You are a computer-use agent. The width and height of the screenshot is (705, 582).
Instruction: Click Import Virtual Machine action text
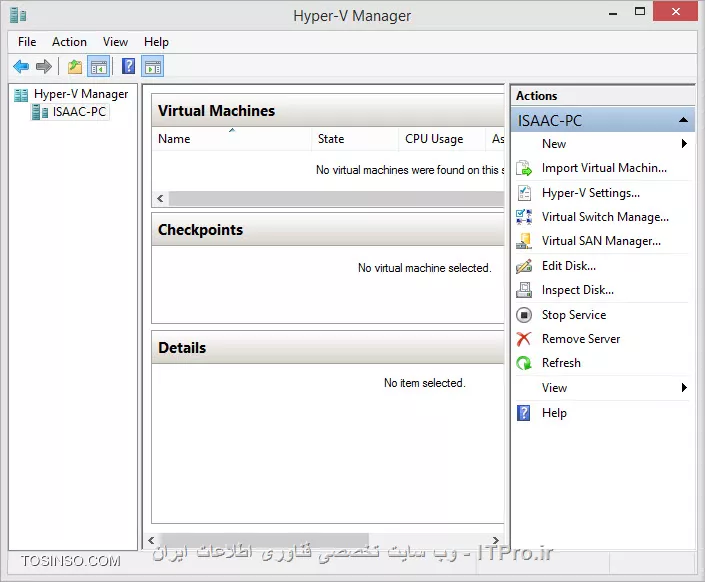(x=604, y=168)
